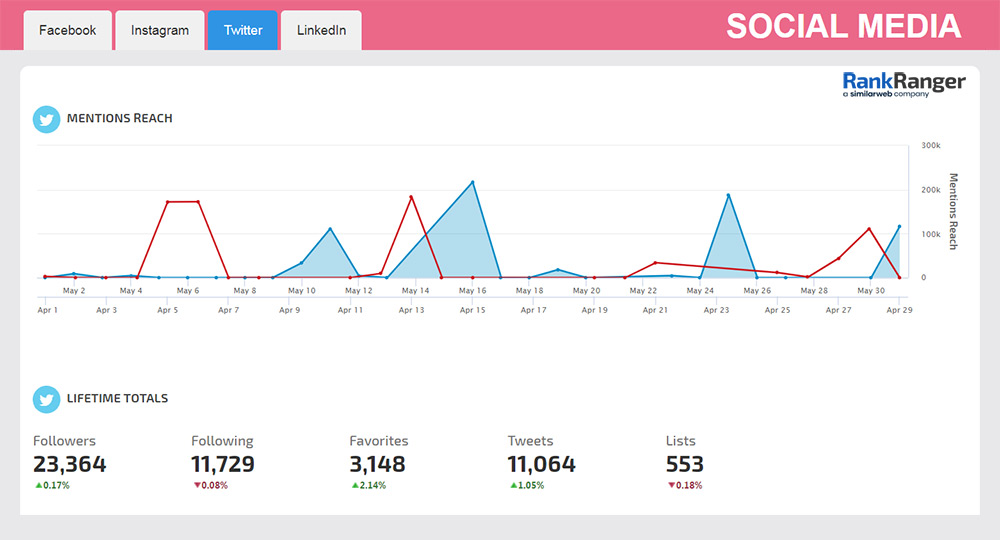Click the Twitter icon beside Mentions Reach

tap(46, 119)
